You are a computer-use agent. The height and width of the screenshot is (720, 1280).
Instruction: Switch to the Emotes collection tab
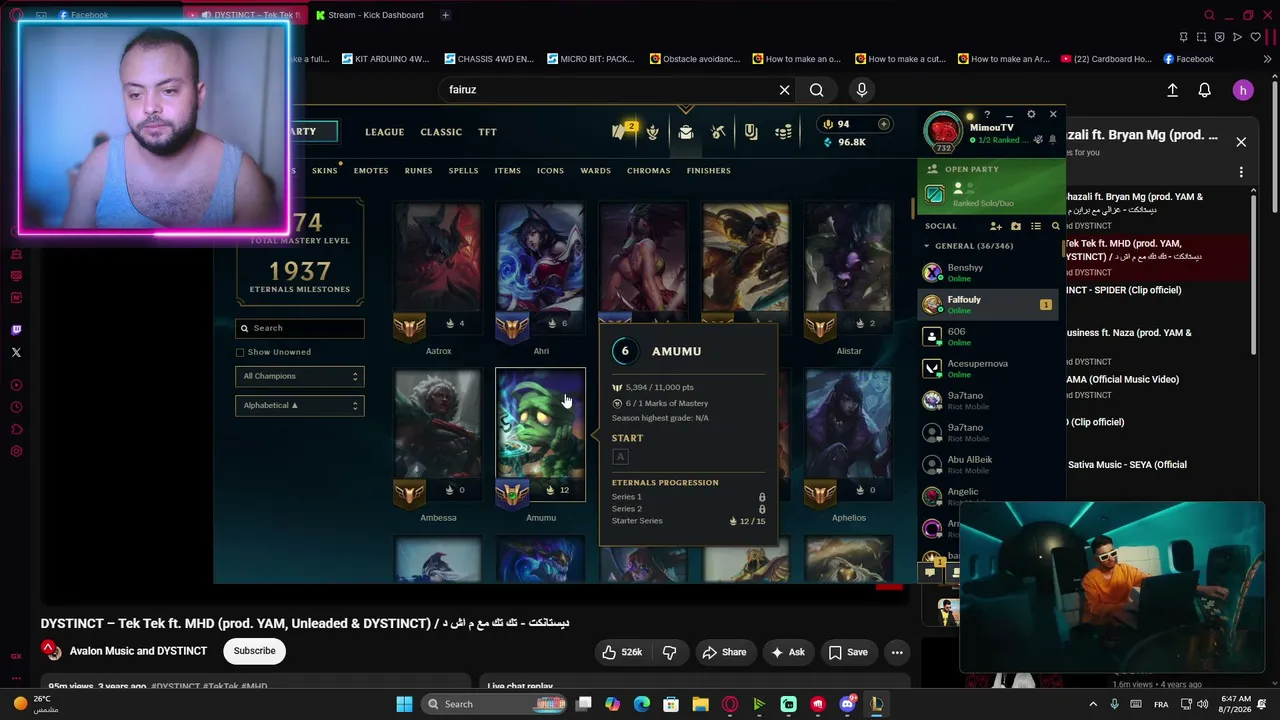pos(371,170)
